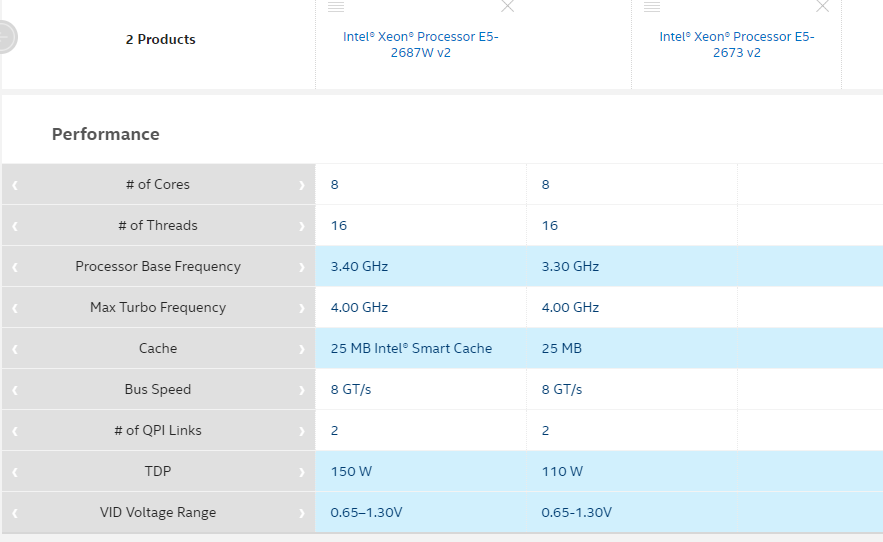Click the circular back button at top left

(x=6, y=38)
